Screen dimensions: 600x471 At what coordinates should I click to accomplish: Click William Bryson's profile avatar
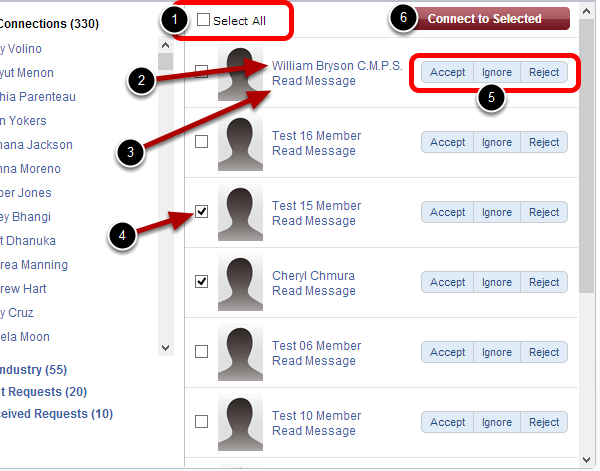pyautogui.click(x=240, y=73)
